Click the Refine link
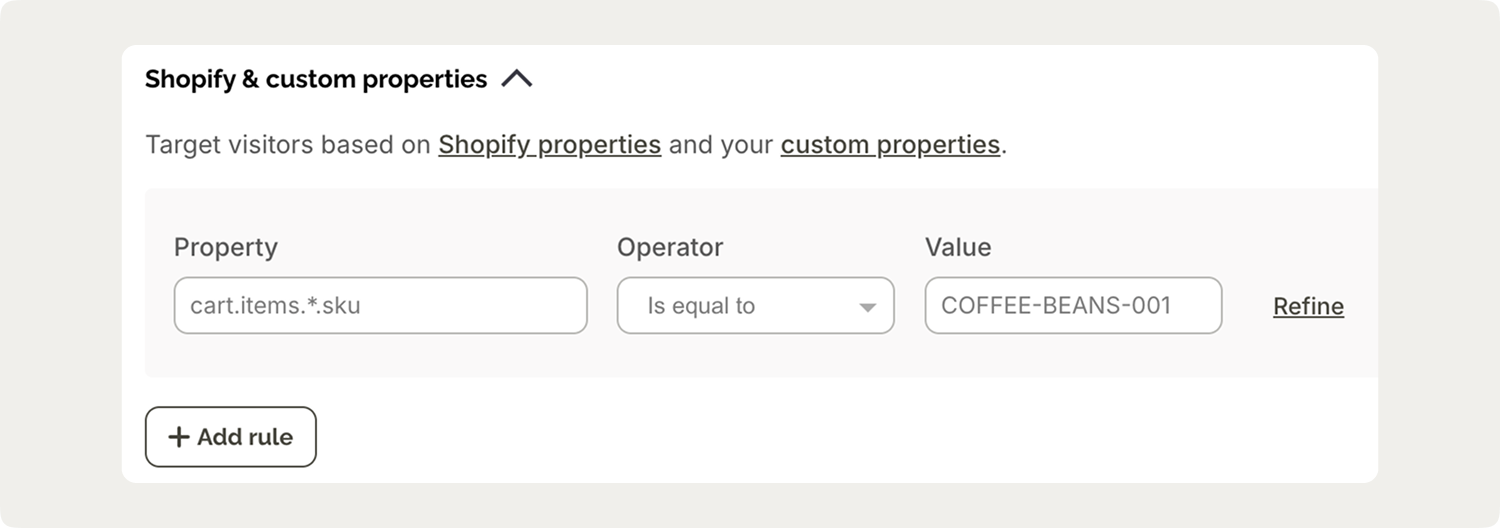The width and height of the screenshot is (1500, 528). coord(1308,306)
